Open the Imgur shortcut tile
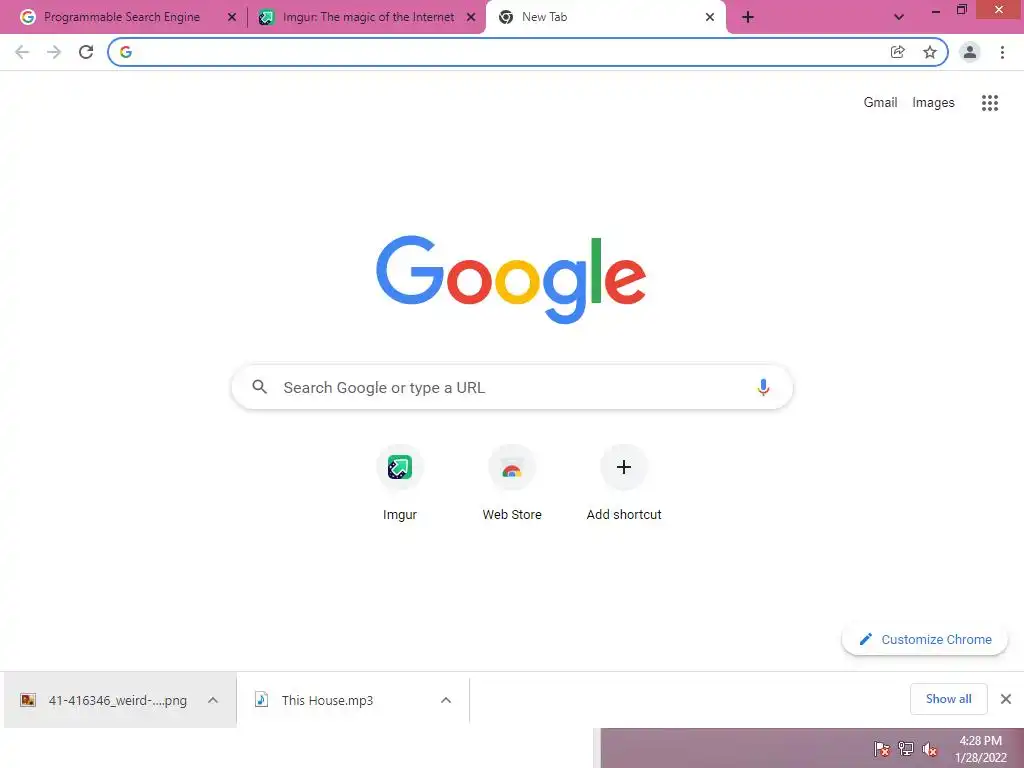The width and height of the screenshot is (1024, 768). click(x=400, y=483)
